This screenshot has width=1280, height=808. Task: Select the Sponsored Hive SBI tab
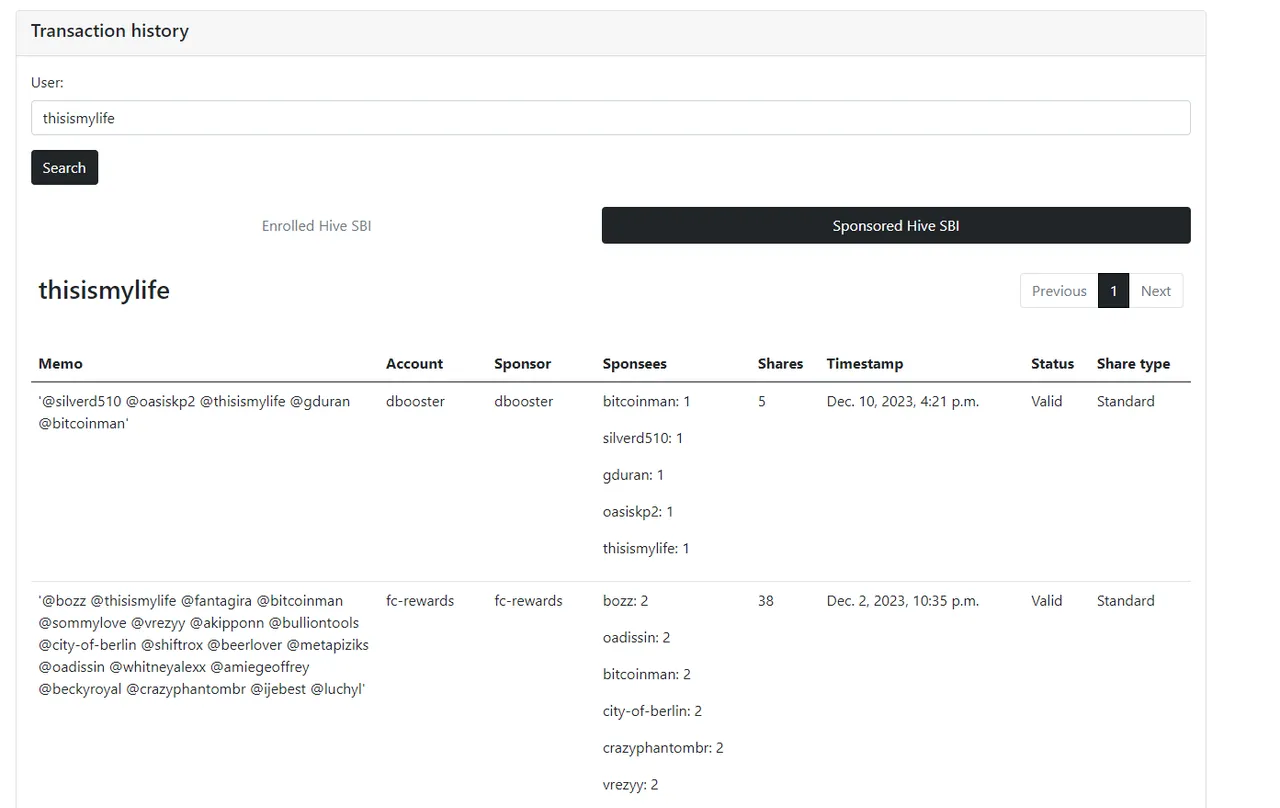(x=896, y=226)
